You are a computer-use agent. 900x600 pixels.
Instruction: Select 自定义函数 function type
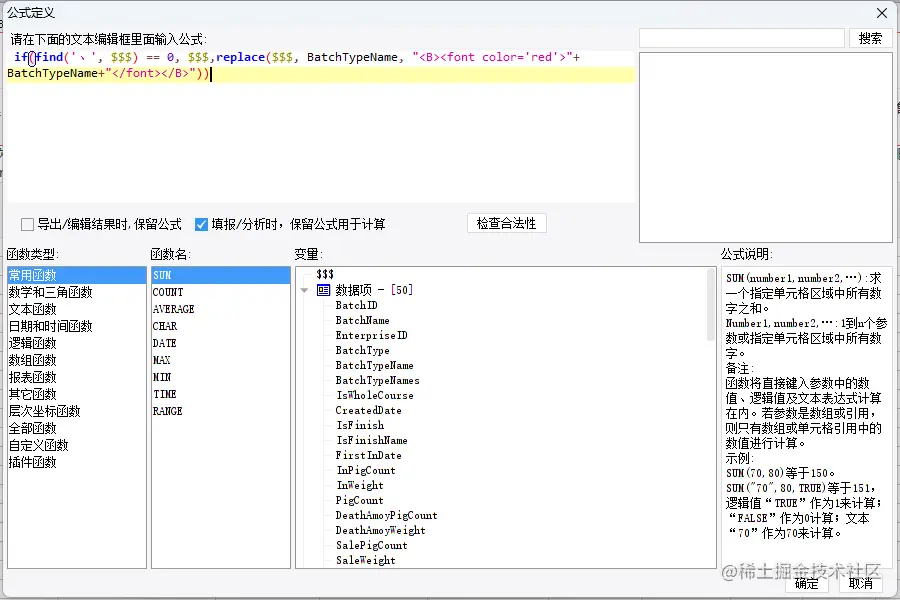(x=76, y=445)
